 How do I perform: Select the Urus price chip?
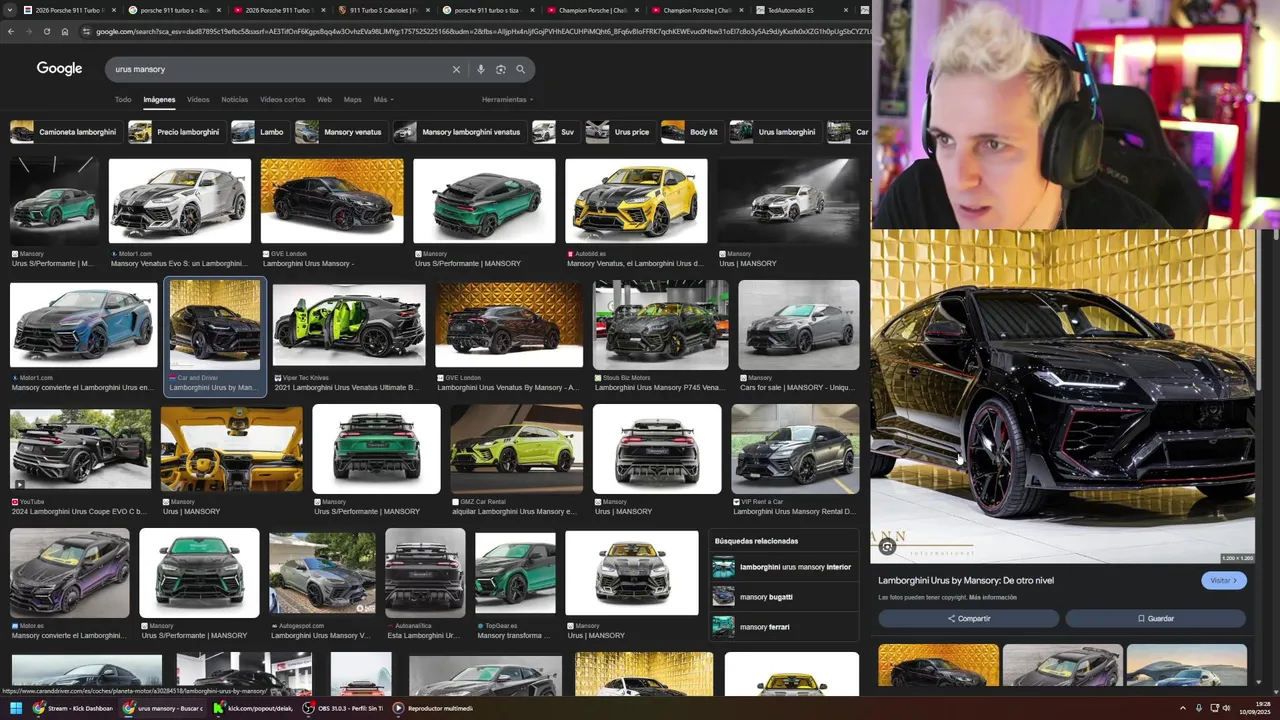(x=619, y=132)
